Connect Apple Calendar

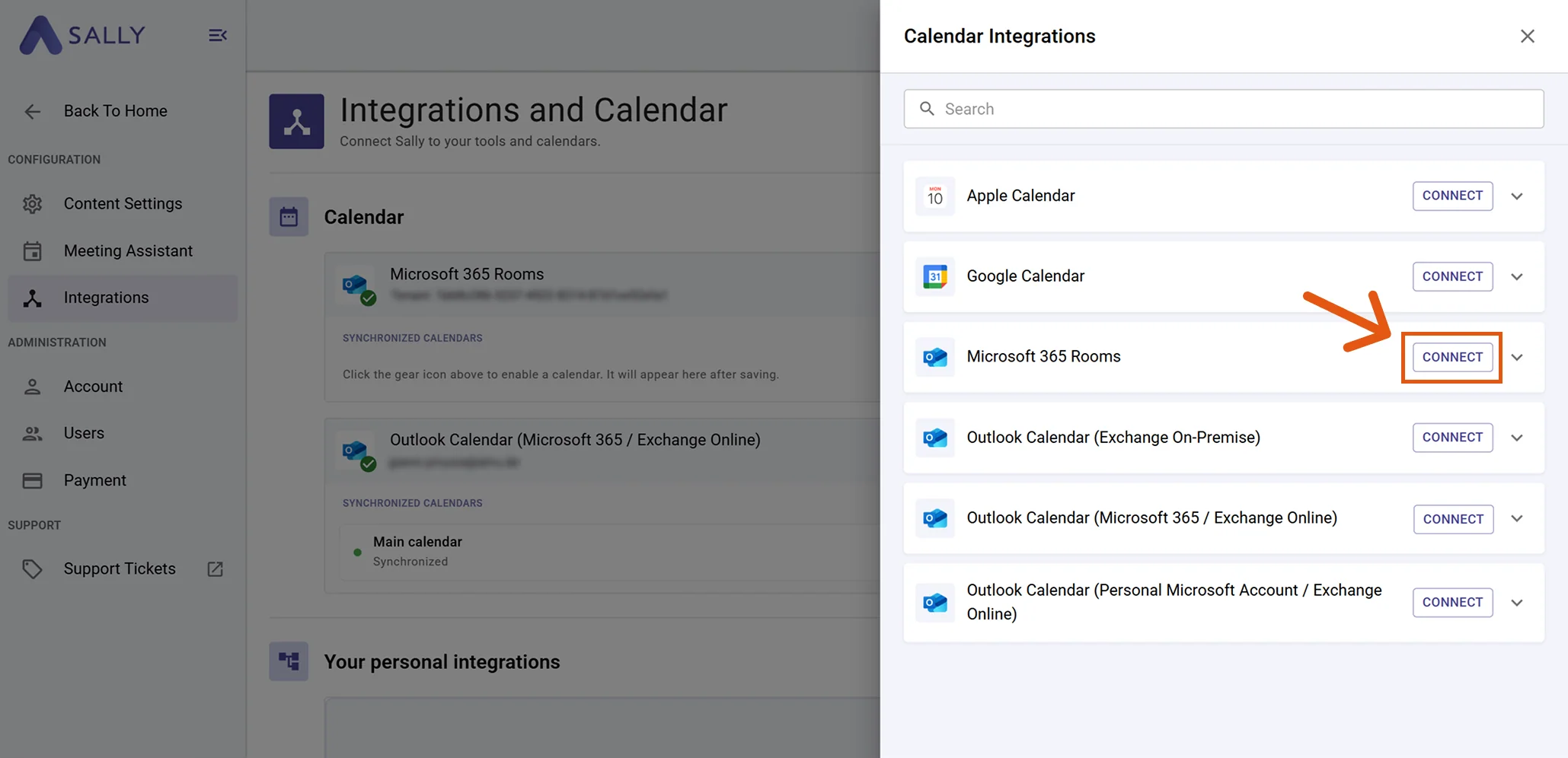click(1452, 196)
